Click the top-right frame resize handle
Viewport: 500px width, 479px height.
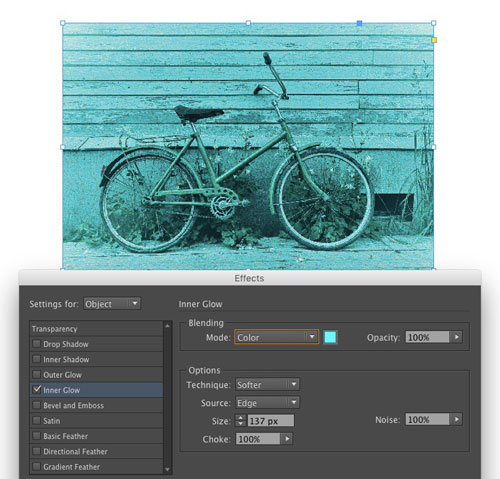pyautogui.click(x=433, y=23)
